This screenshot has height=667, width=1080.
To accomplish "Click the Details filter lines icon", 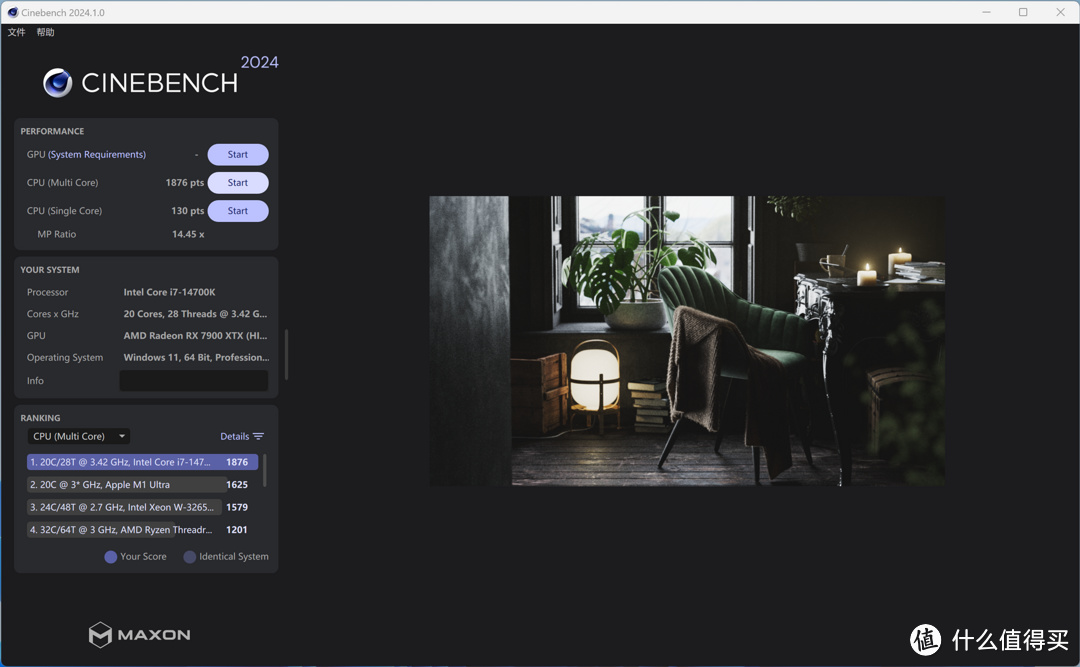I will pos(259,436).
